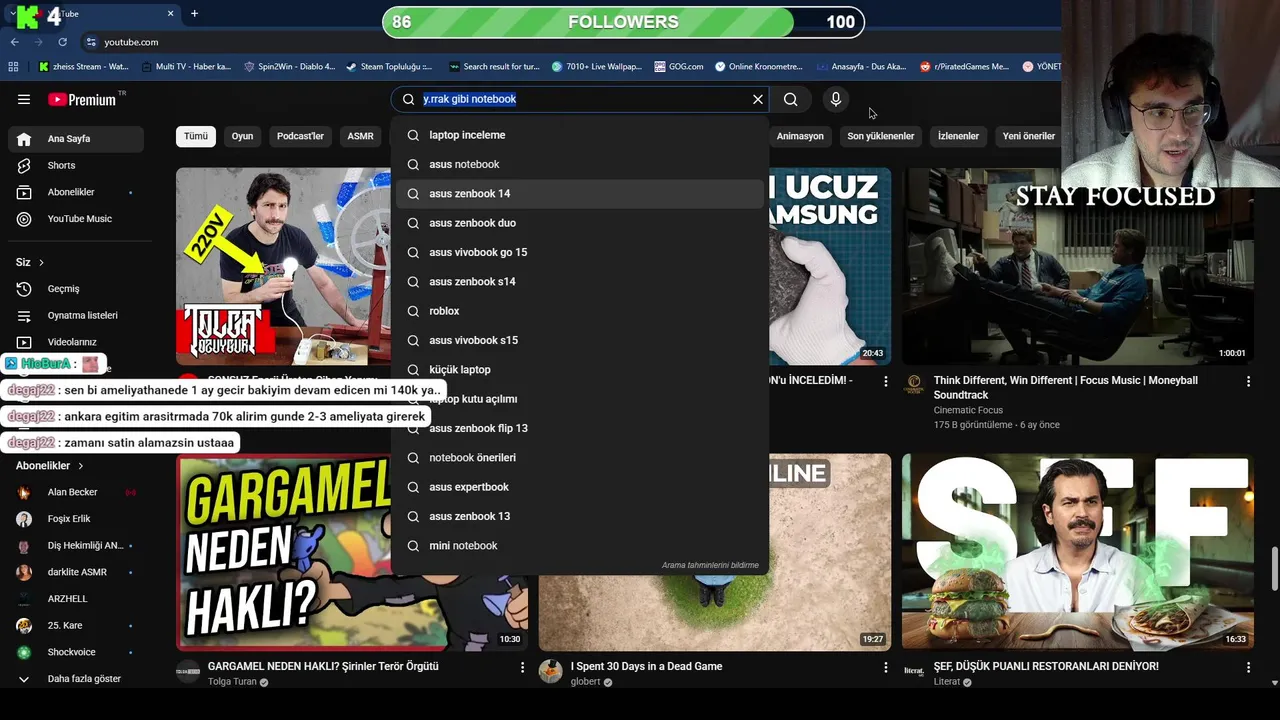Screen dimensions: 1280x720
Task: Open the Shockvoice channel subscription
Action: [76, 652]
